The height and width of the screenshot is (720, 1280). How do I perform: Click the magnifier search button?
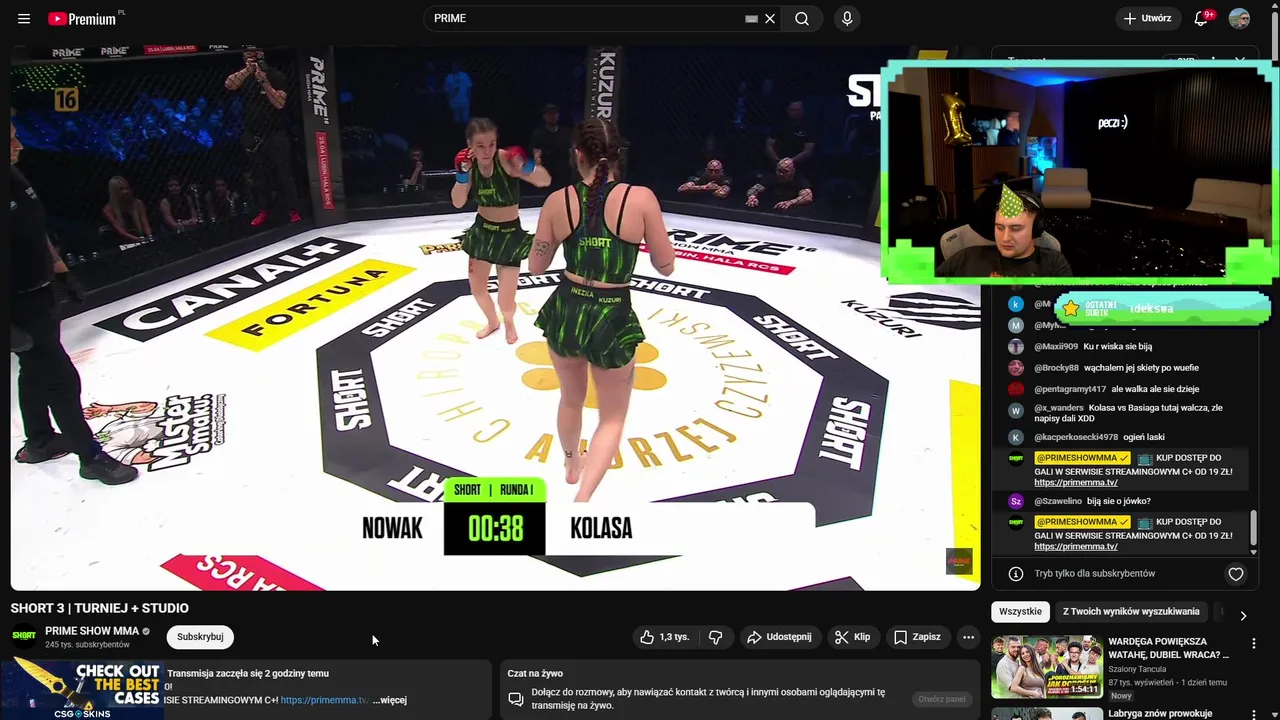[x=802, y=18]
